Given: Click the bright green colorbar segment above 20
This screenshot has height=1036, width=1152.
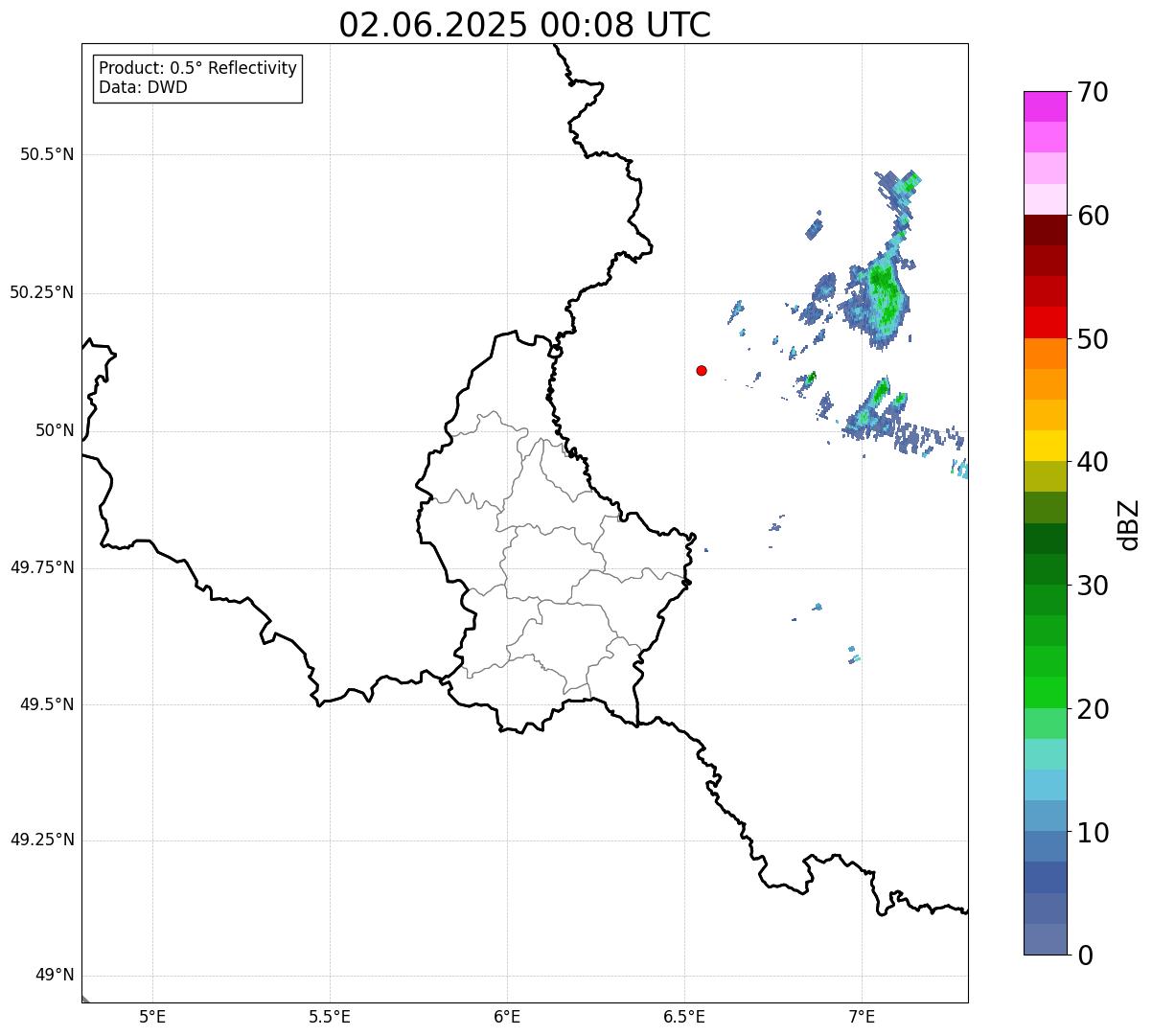Looking at the screenshot, I should (x=1045, y=692).
